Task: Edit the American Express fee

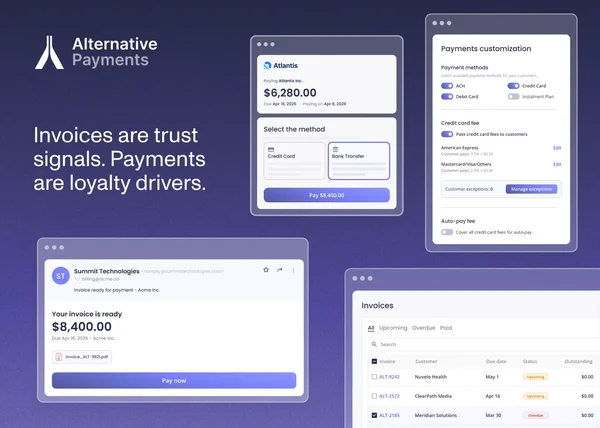Action: 557,148
